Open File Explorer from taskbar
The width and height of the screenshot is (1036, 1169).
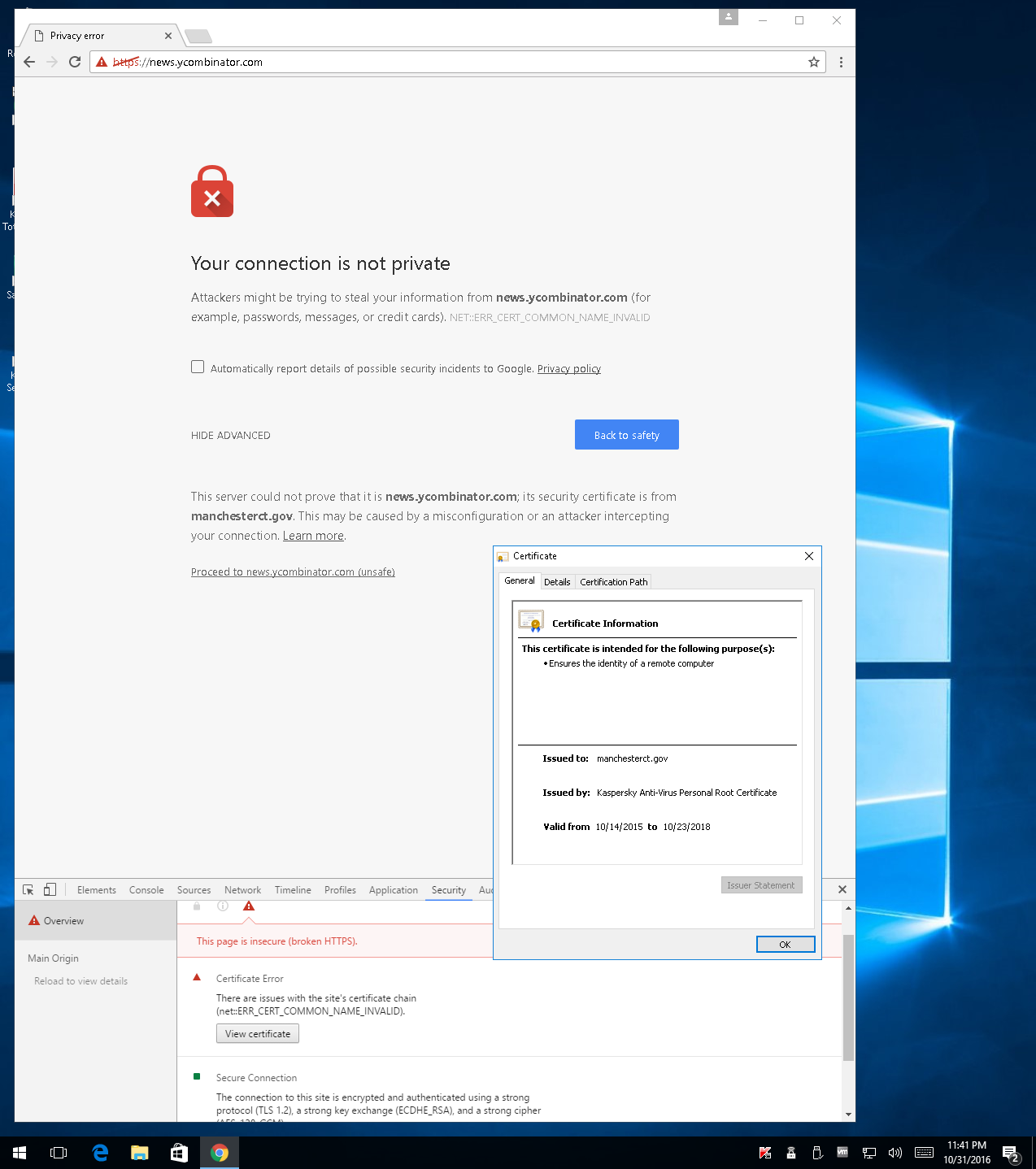click(x=140, y=1153)
